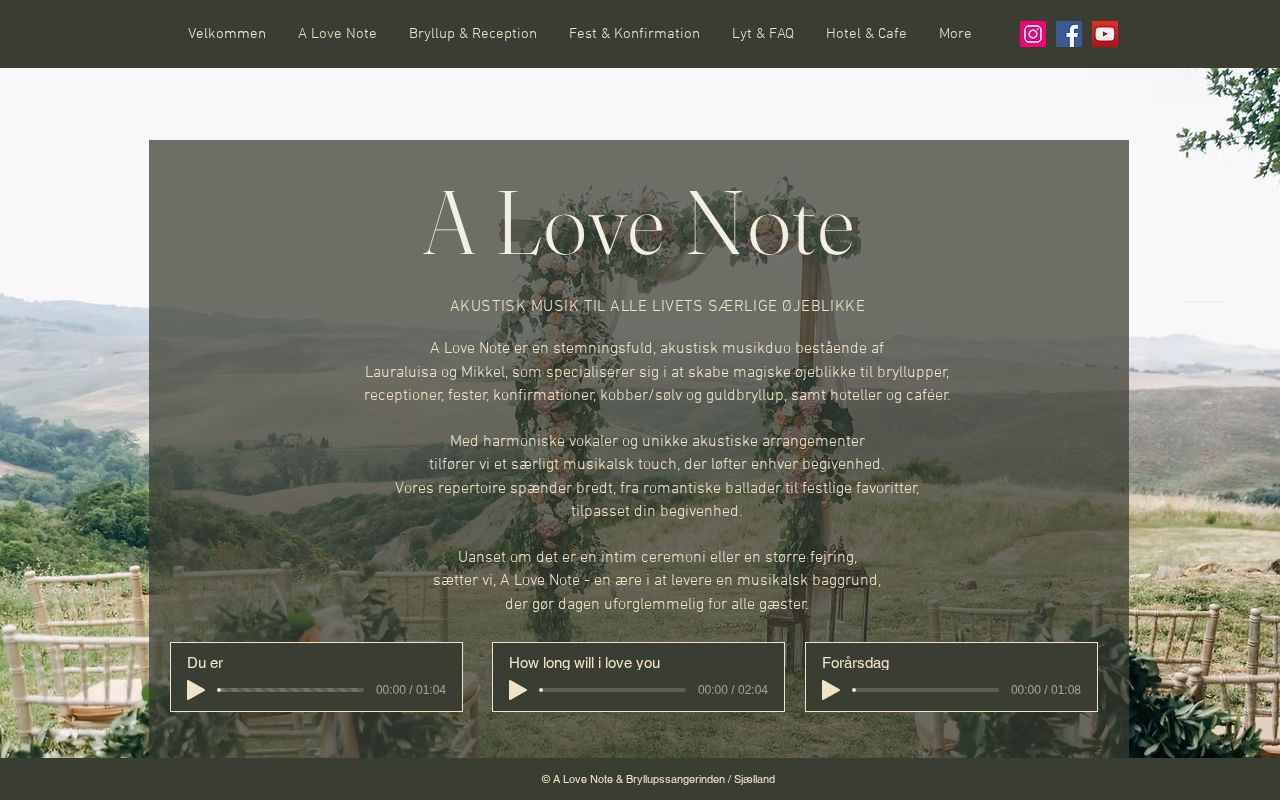Screen dimensions: 1280x800
Task: Play "How long will i love you"
Action: pyautogui.click(x=518, y=690)
